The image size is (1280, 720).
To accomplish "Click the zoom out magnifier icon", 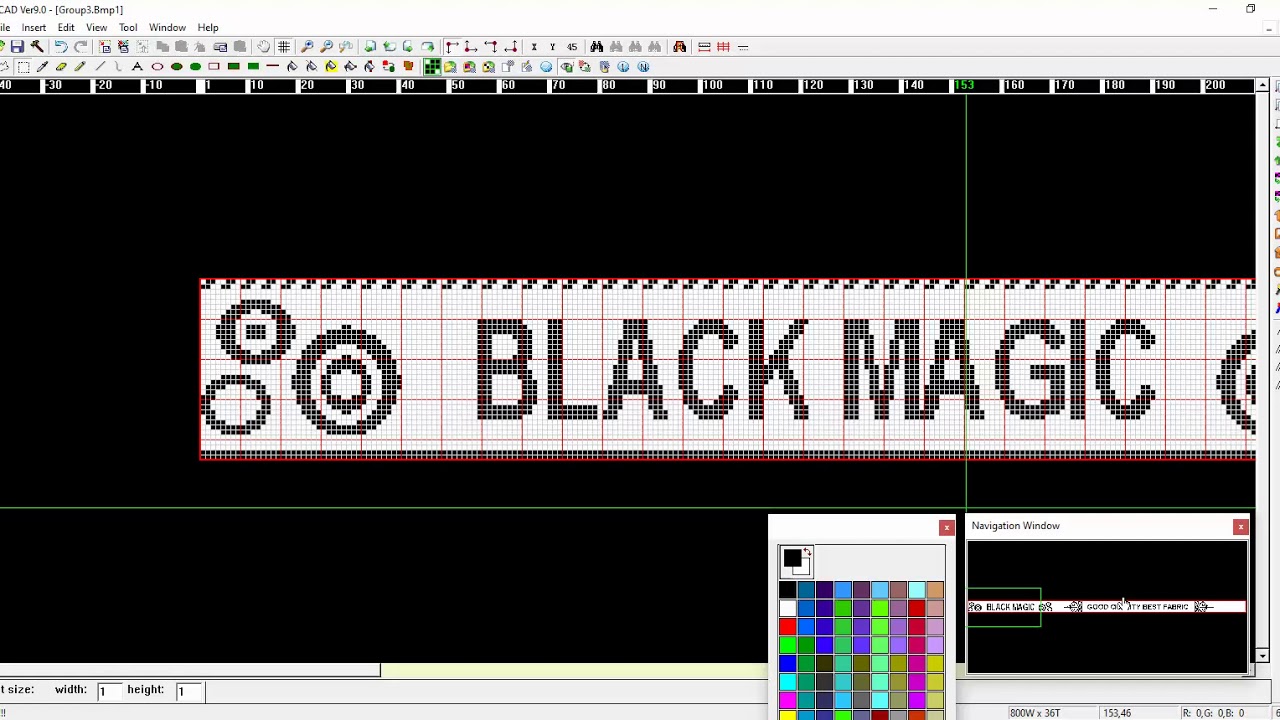I will point(326,47).
